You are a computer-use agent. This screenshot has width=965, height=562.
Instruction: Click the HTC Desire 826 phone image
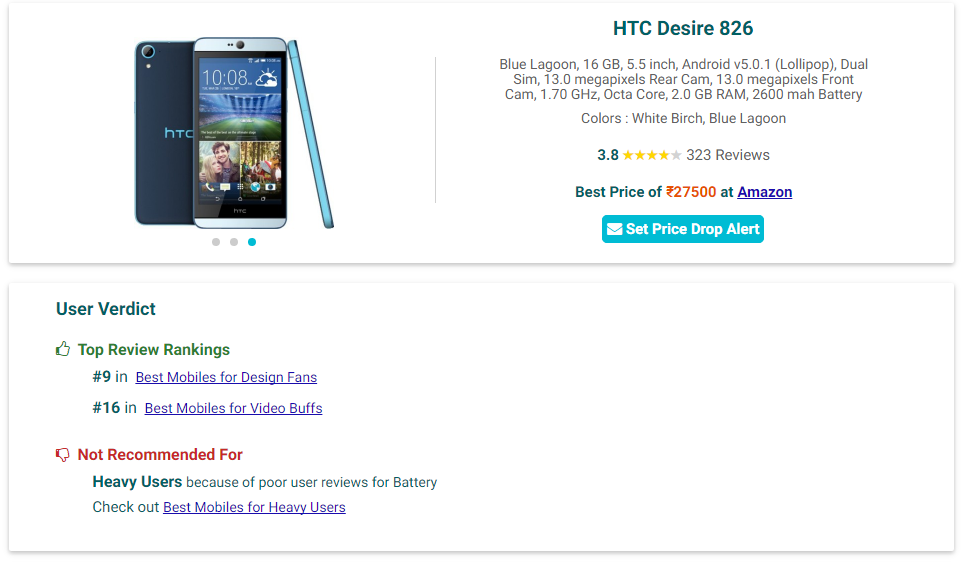click(x=234, y=133)
